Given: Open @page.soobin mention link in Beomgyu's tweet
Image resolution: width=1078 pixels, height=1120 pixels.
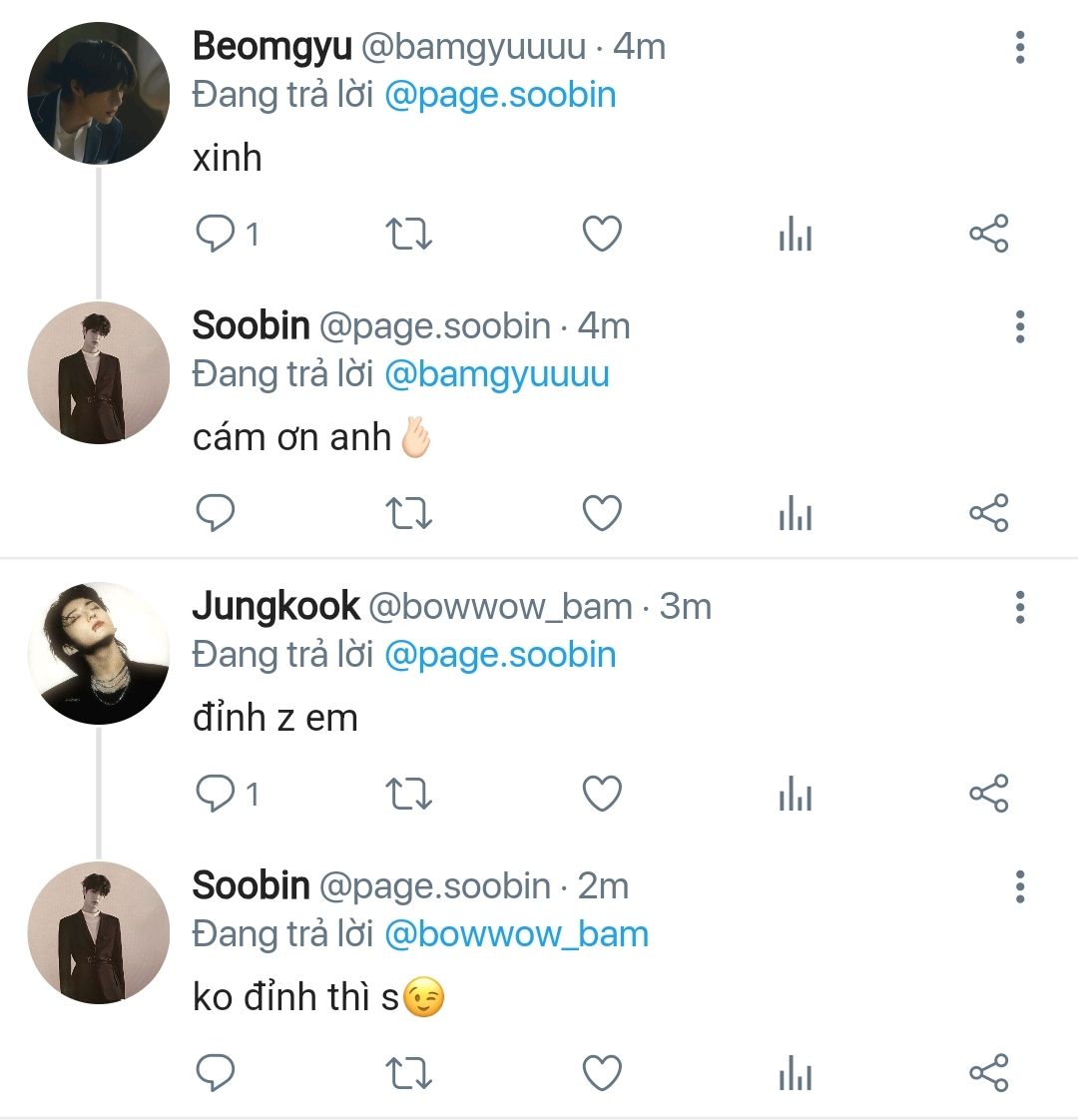Looking at the screenshot, I should tap(500, 96).
